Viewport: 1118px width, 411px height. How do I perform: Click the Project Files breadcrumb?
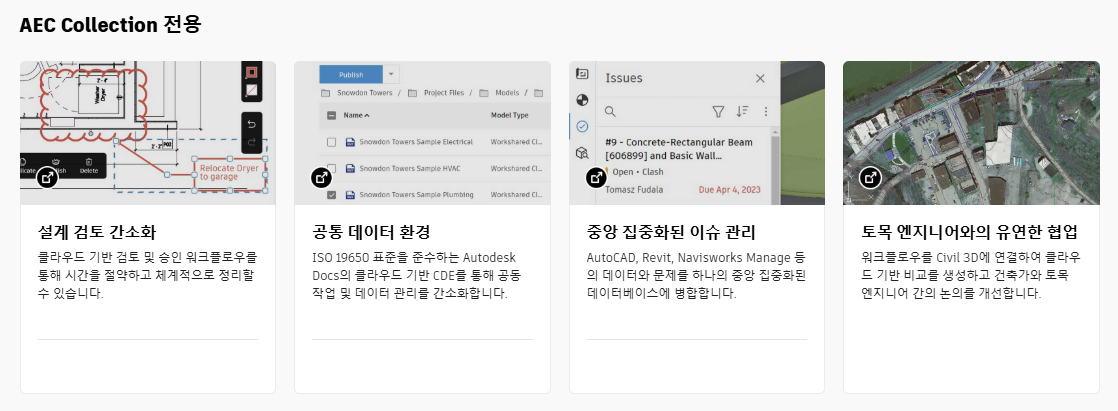click(443, 93)
